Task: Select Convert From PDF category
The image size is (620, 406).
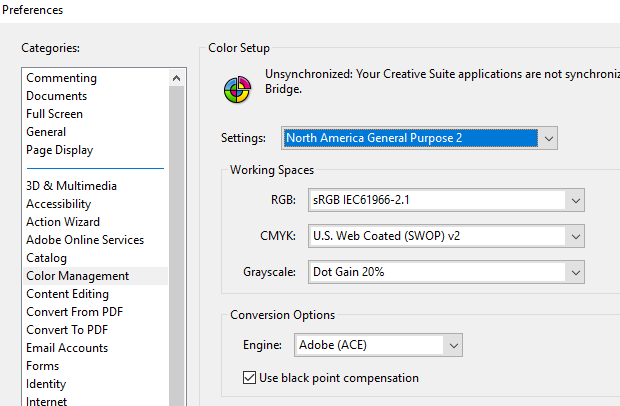Action: point(75,312)
